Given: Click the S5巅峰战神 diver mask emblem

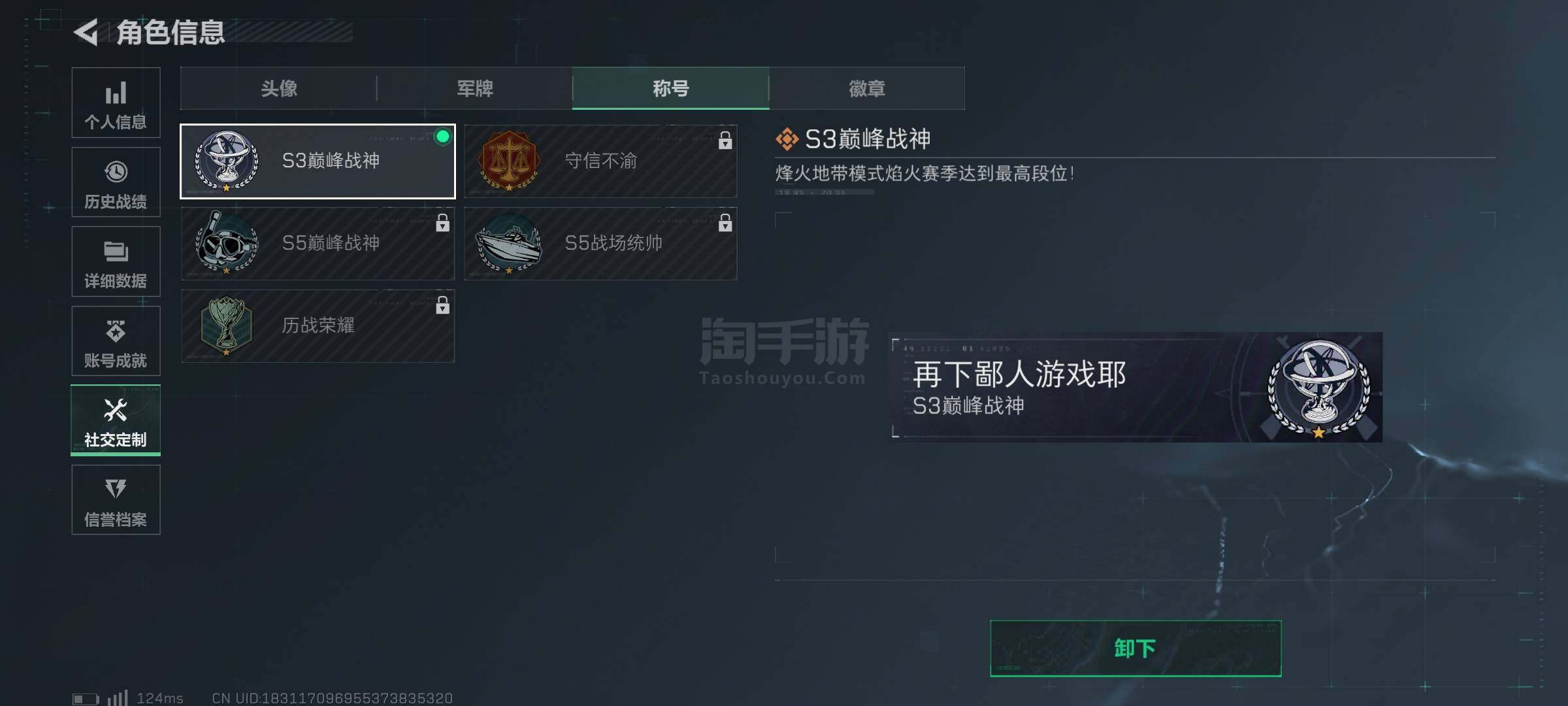Looking at the screenshot, I should [x=226, y=243].
